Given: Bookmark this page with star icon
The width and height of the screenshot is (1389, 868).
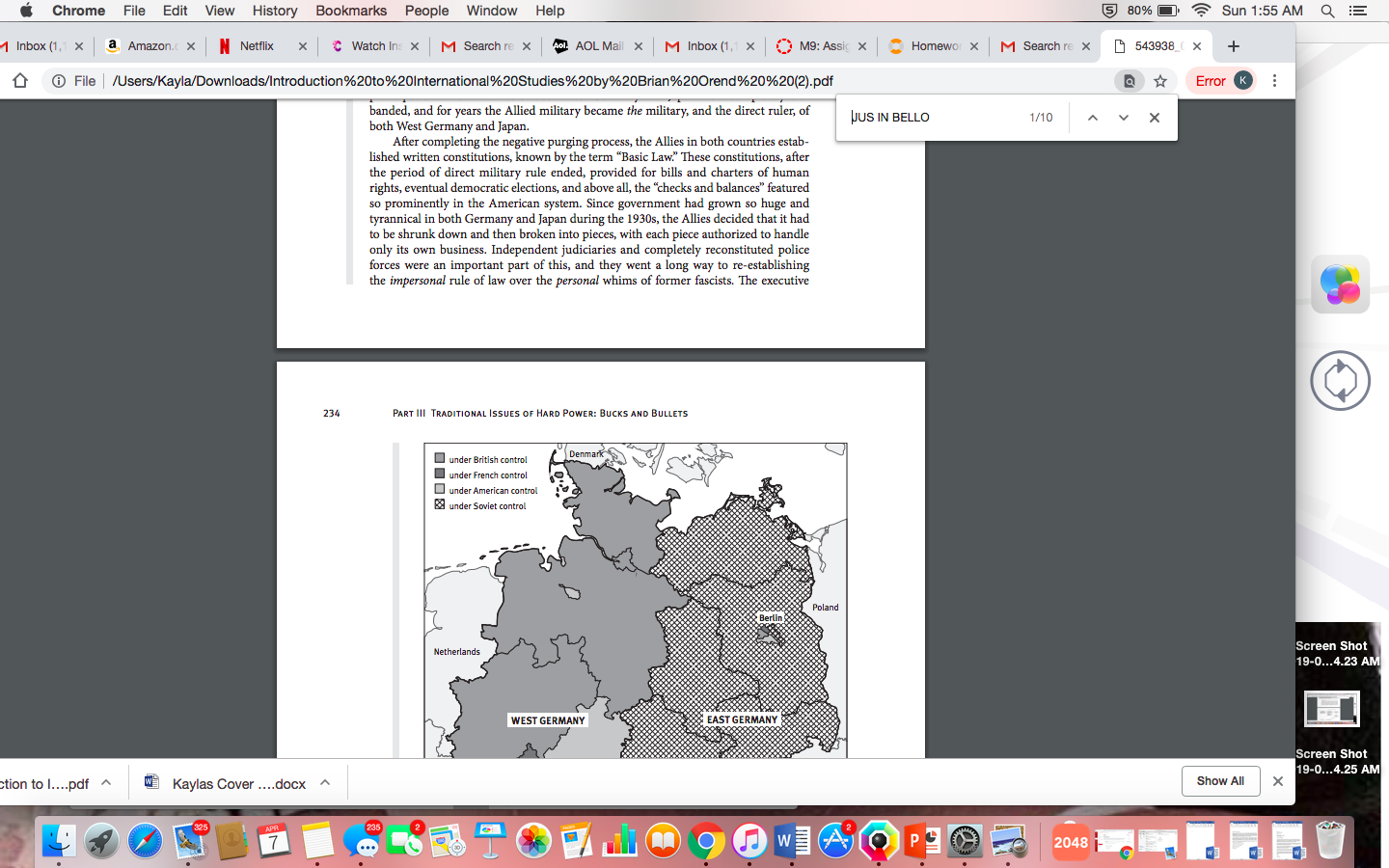Looking at the screenshot, I should pos(1160,81).
